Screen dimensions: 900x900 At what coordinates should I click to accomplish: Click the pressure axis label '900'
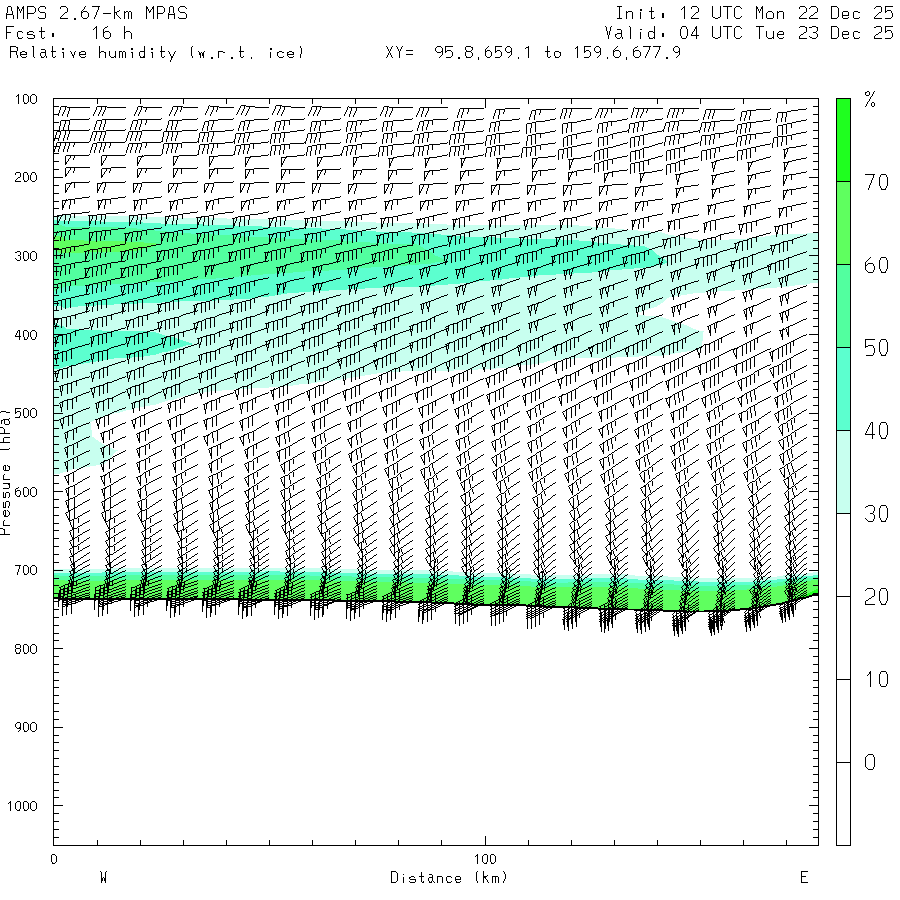click(x=26, y=727)
